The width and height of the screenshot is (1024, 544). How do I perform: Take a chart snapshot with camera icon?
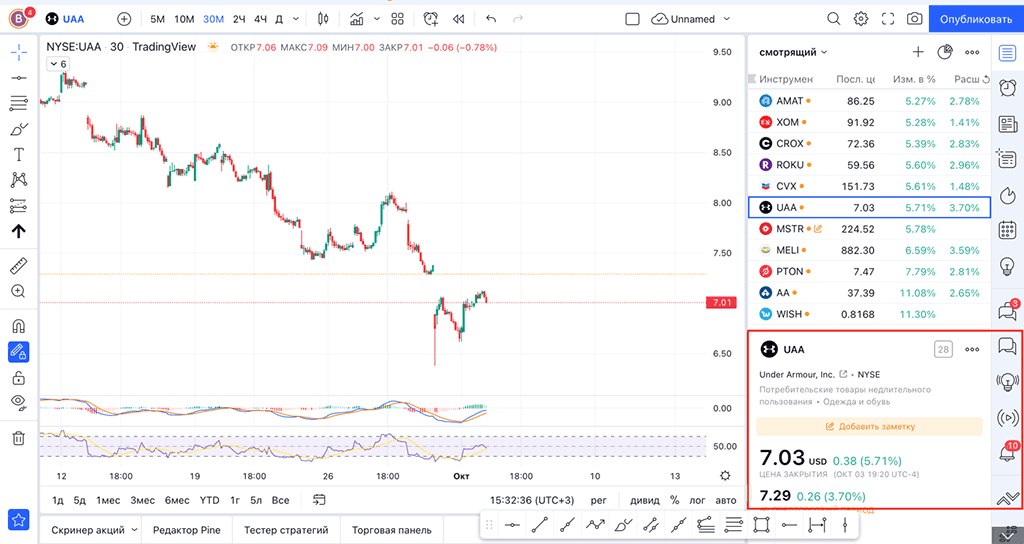(x=914, y=19)
